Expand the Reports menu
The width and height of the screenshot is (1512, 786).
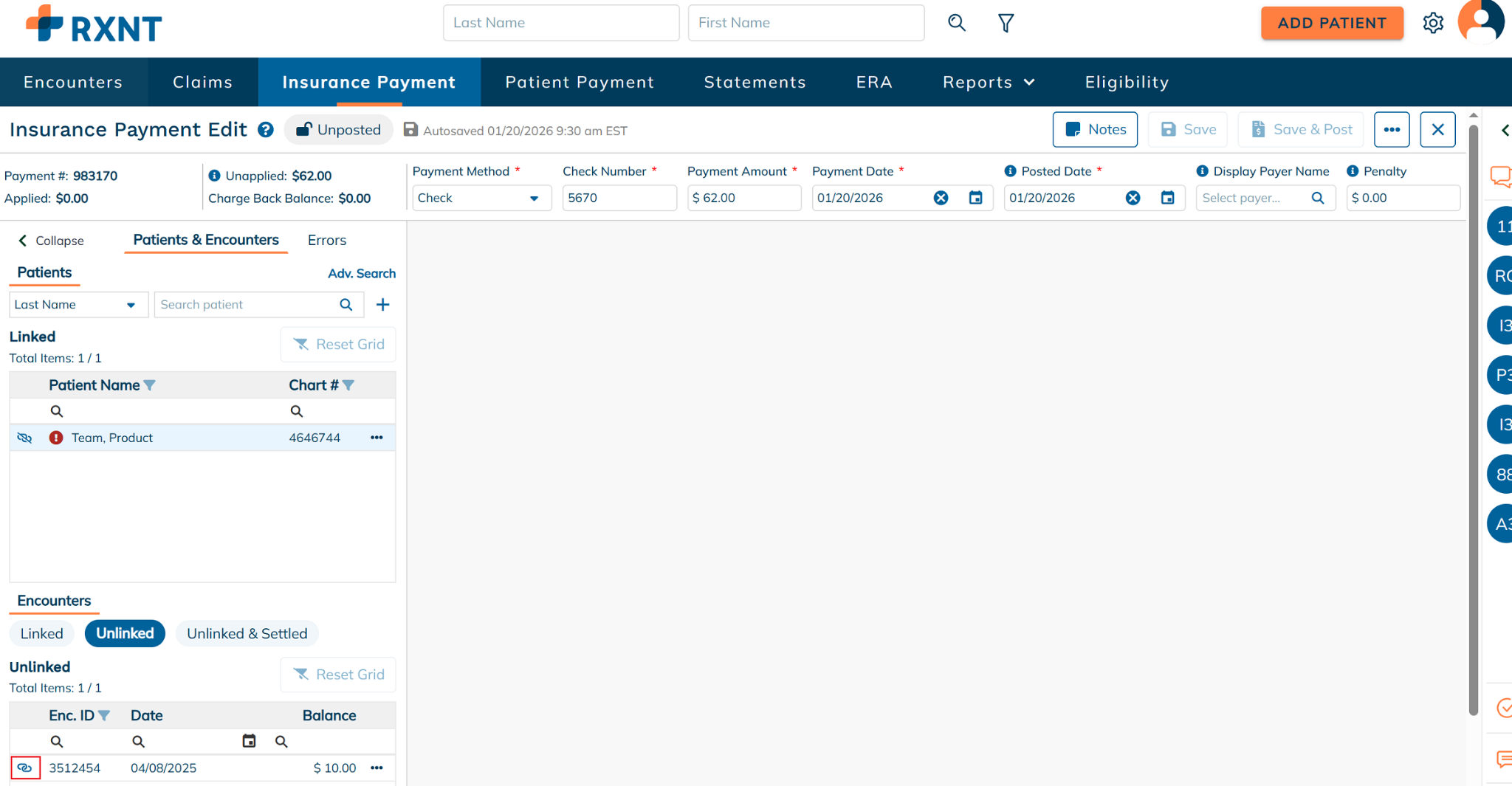988,82
